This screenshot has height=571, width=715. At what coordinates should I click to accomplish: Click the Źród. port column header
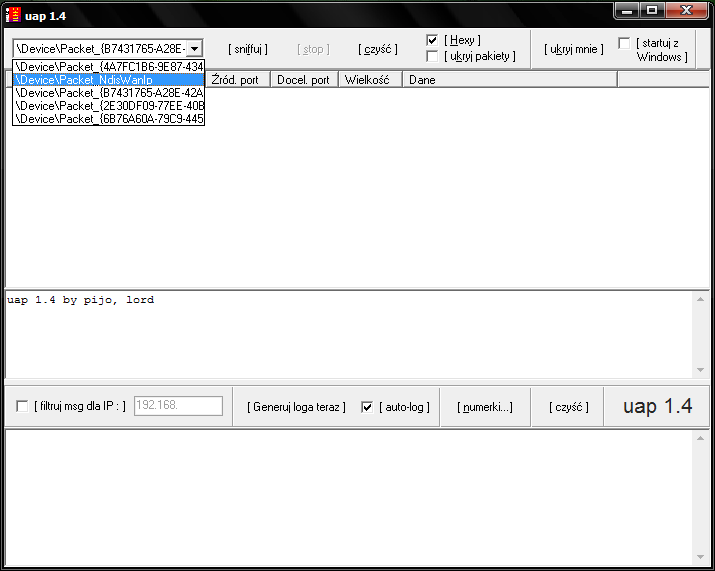237,80
